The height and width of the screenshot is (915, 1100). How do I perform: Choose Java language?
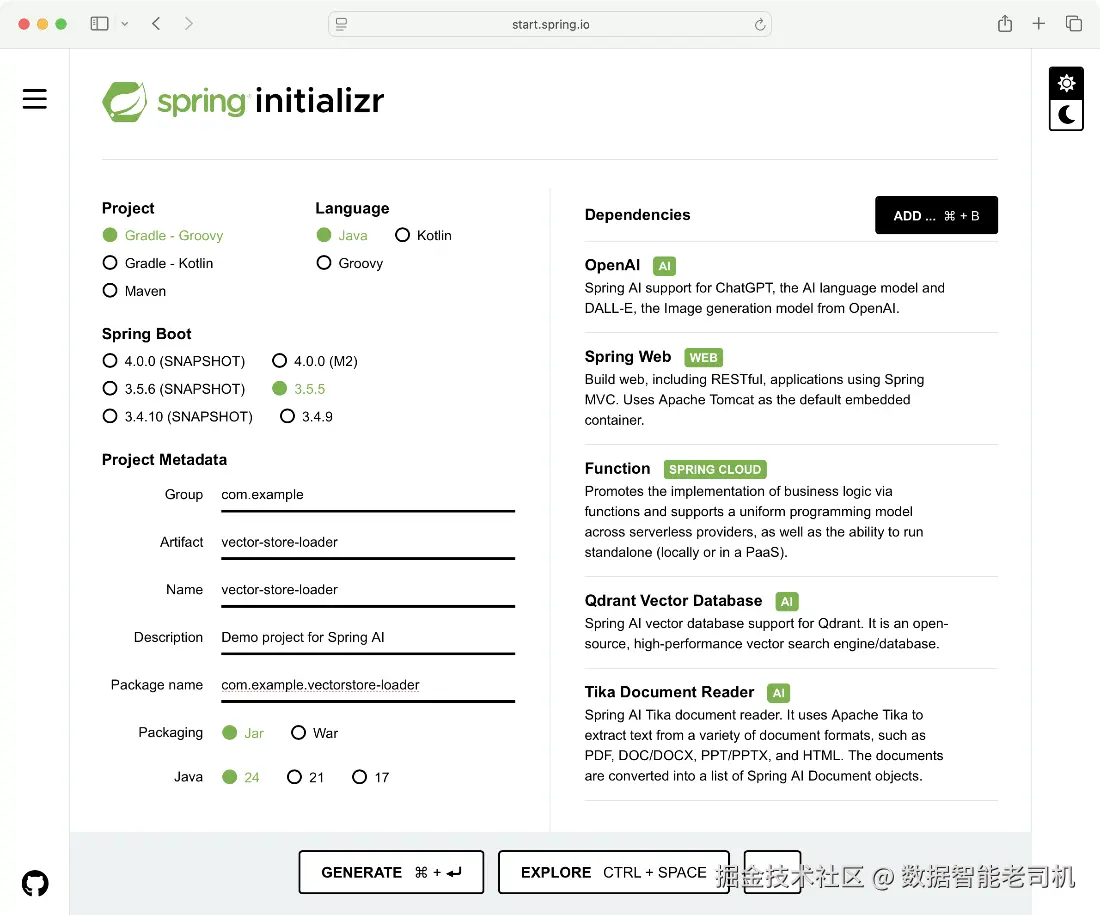(x=342, y=235)
